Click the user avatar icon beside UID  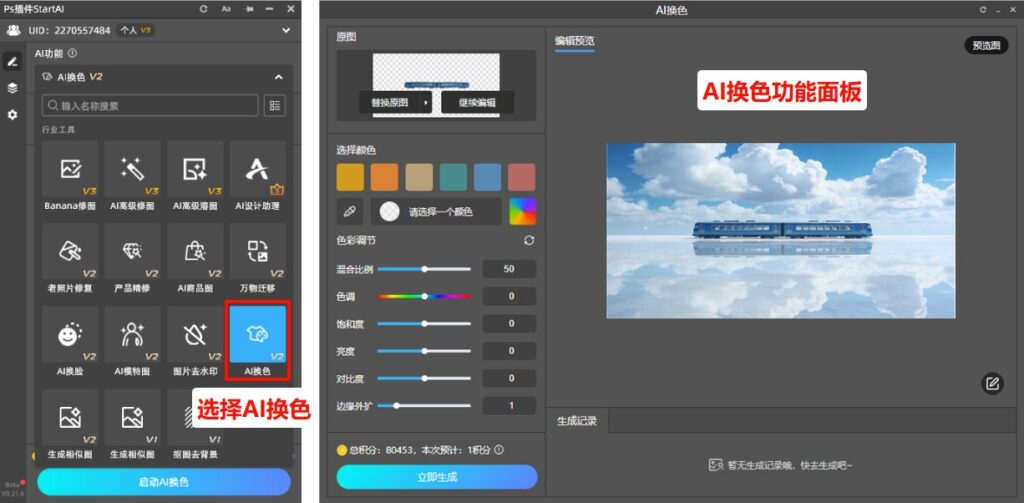(x=13, y=30)
